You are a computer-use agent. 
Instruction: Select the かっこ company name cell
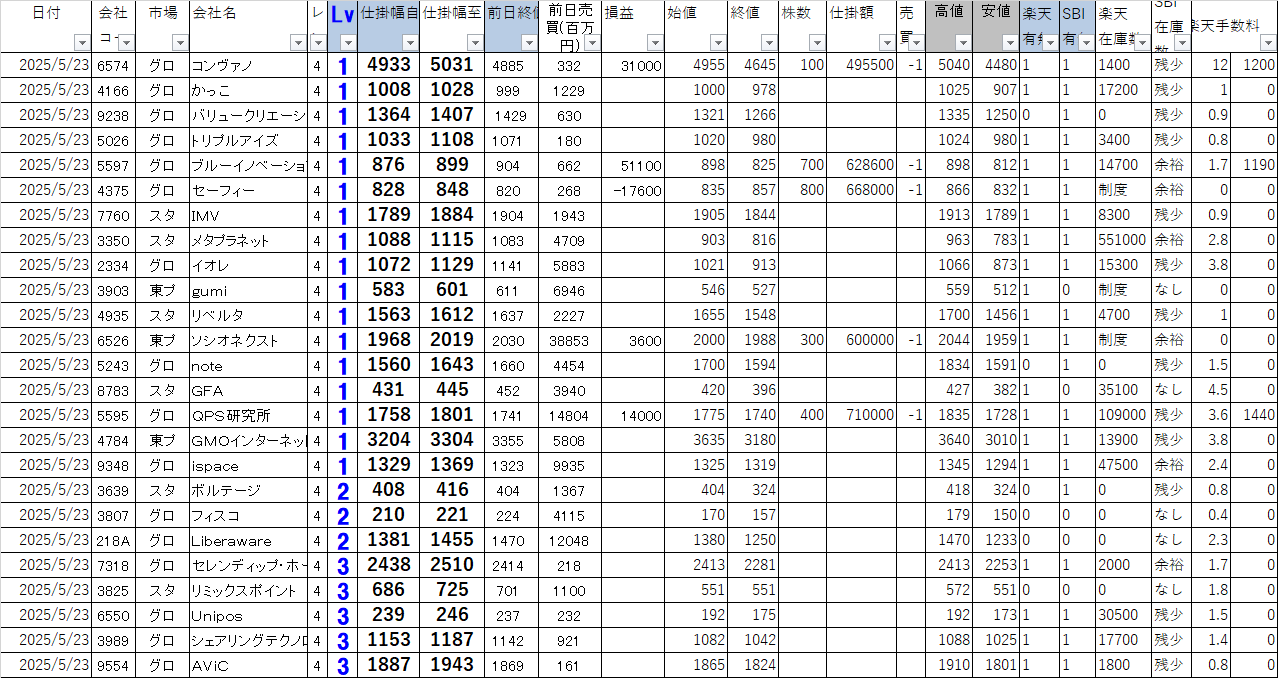248,90
